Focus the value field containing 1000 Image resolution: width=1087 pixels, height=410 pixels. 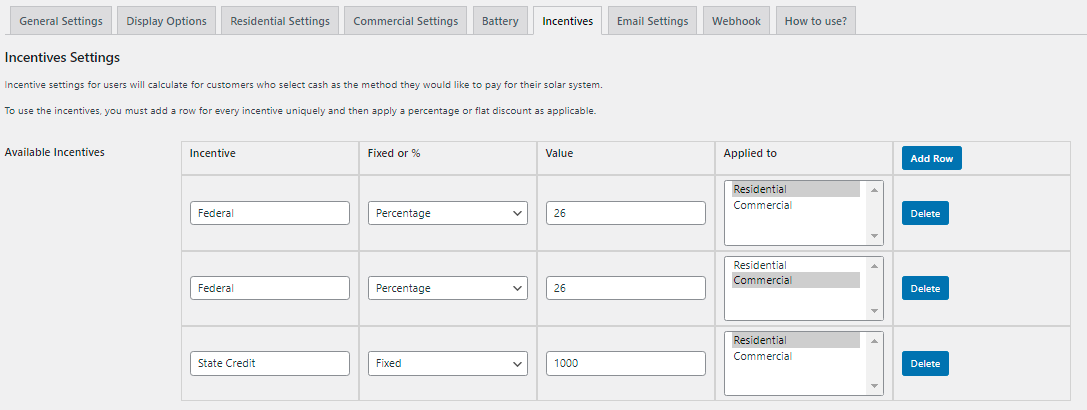(626, 363)
